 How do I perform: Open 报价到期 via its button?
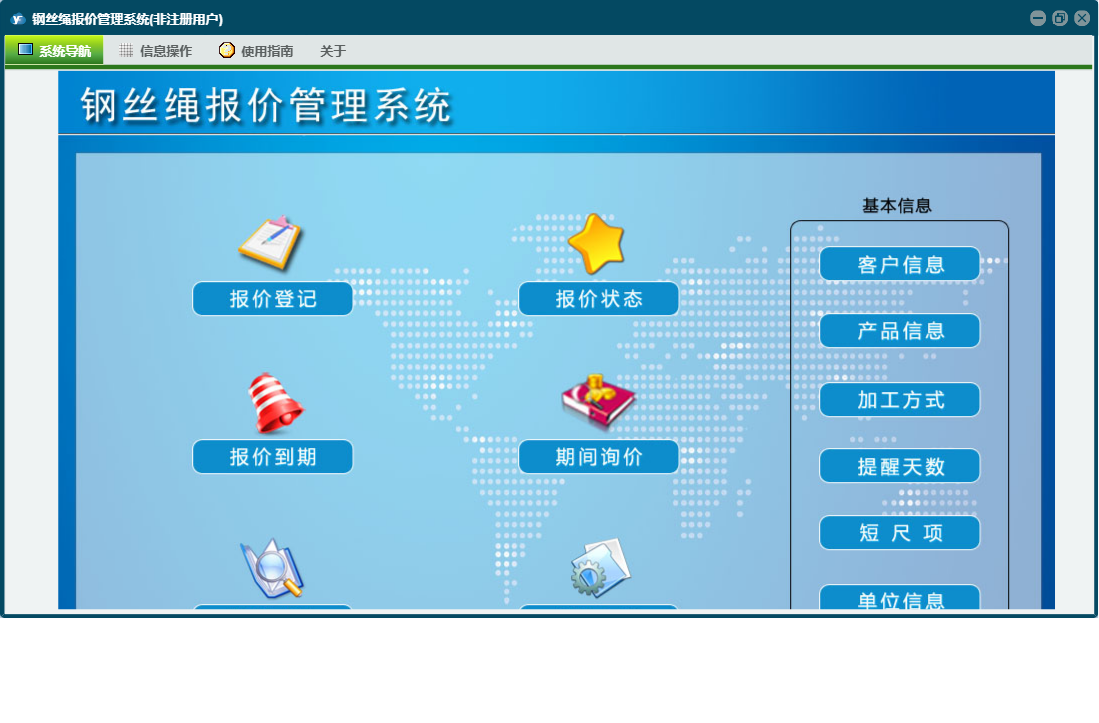pos(273,457)
